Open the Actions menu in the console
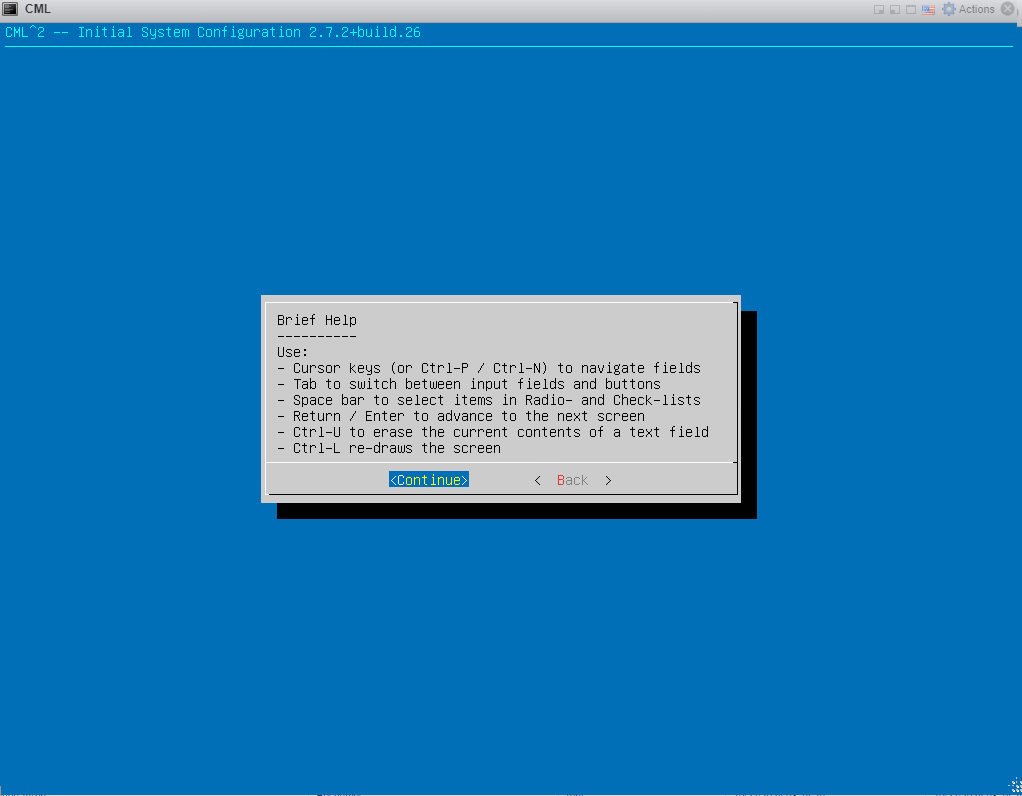Screen dimensions: 1022x796 pyautogui.click(x=969, y=9)
